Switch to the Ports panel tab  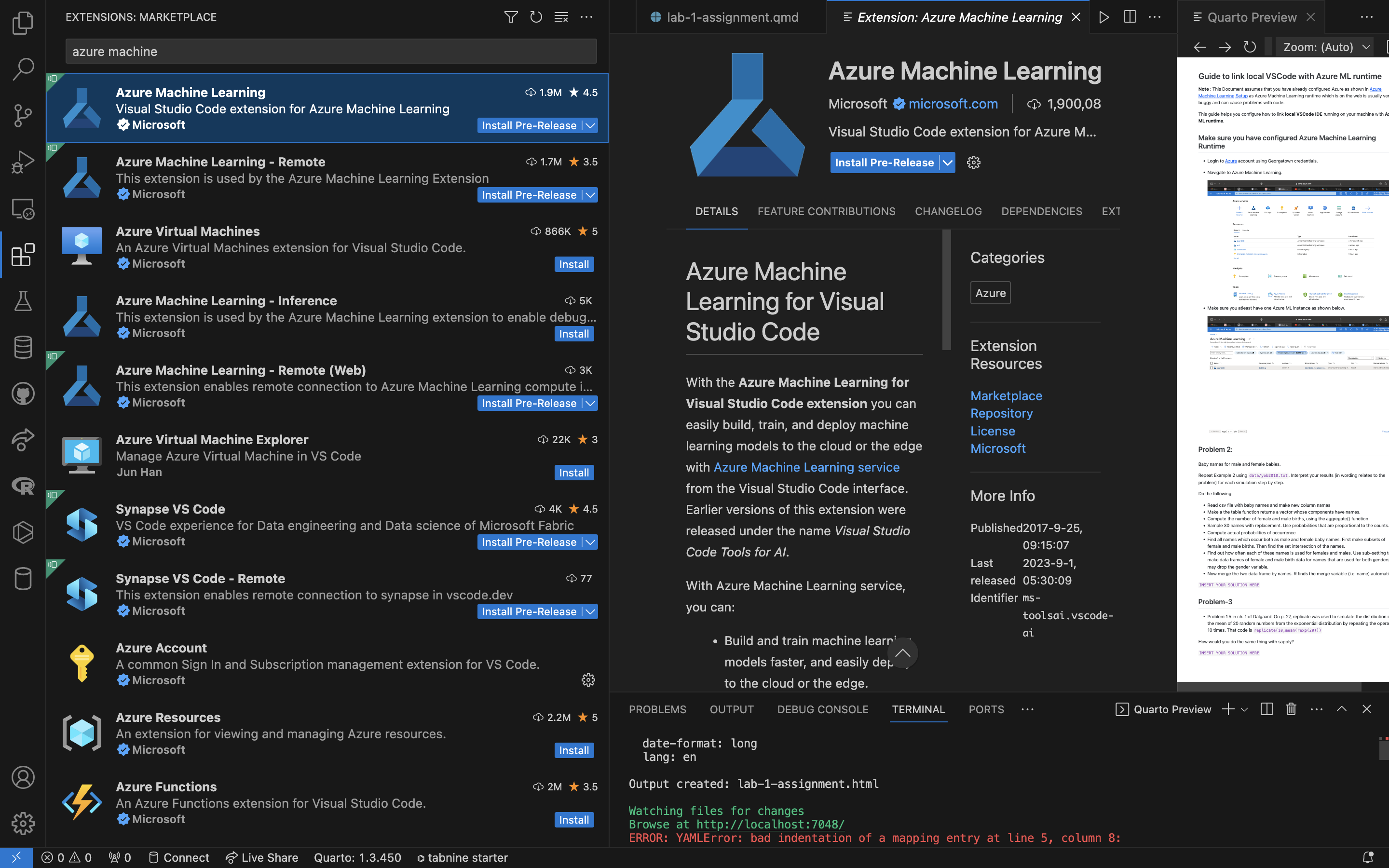(986, 709)
